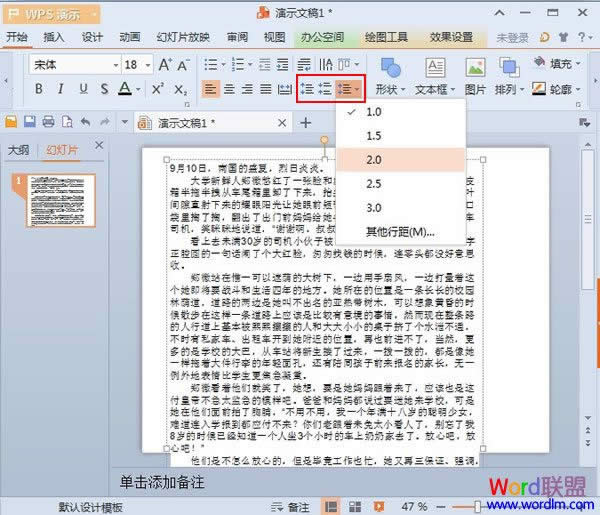The height and width of the screenshot is (515, 600).
Task: Increase the indent level
Action: click(x=282, y=64)
